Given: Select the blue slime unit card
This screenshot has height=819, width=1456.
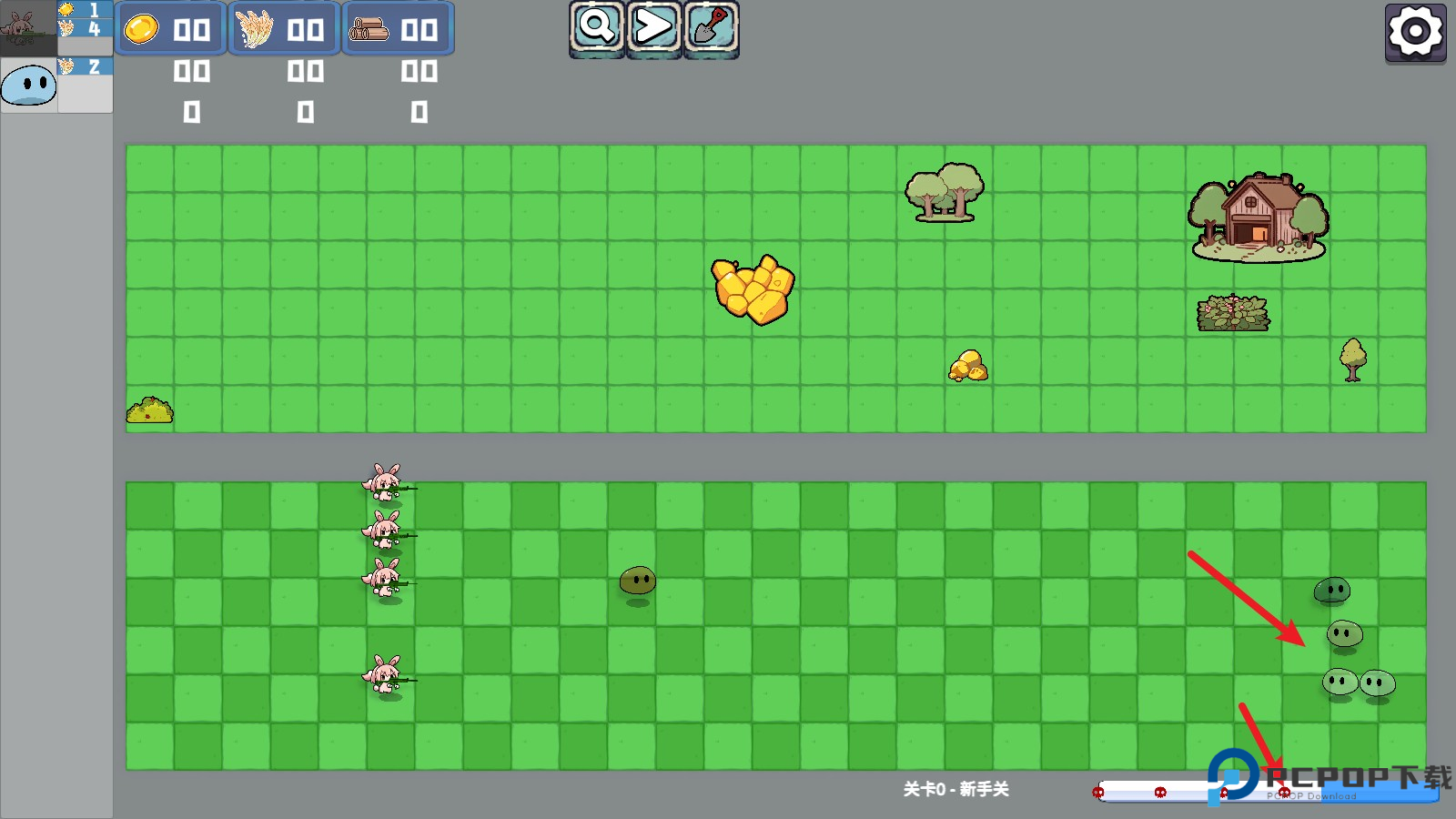Looking at the screenshot, I should 29,86.
